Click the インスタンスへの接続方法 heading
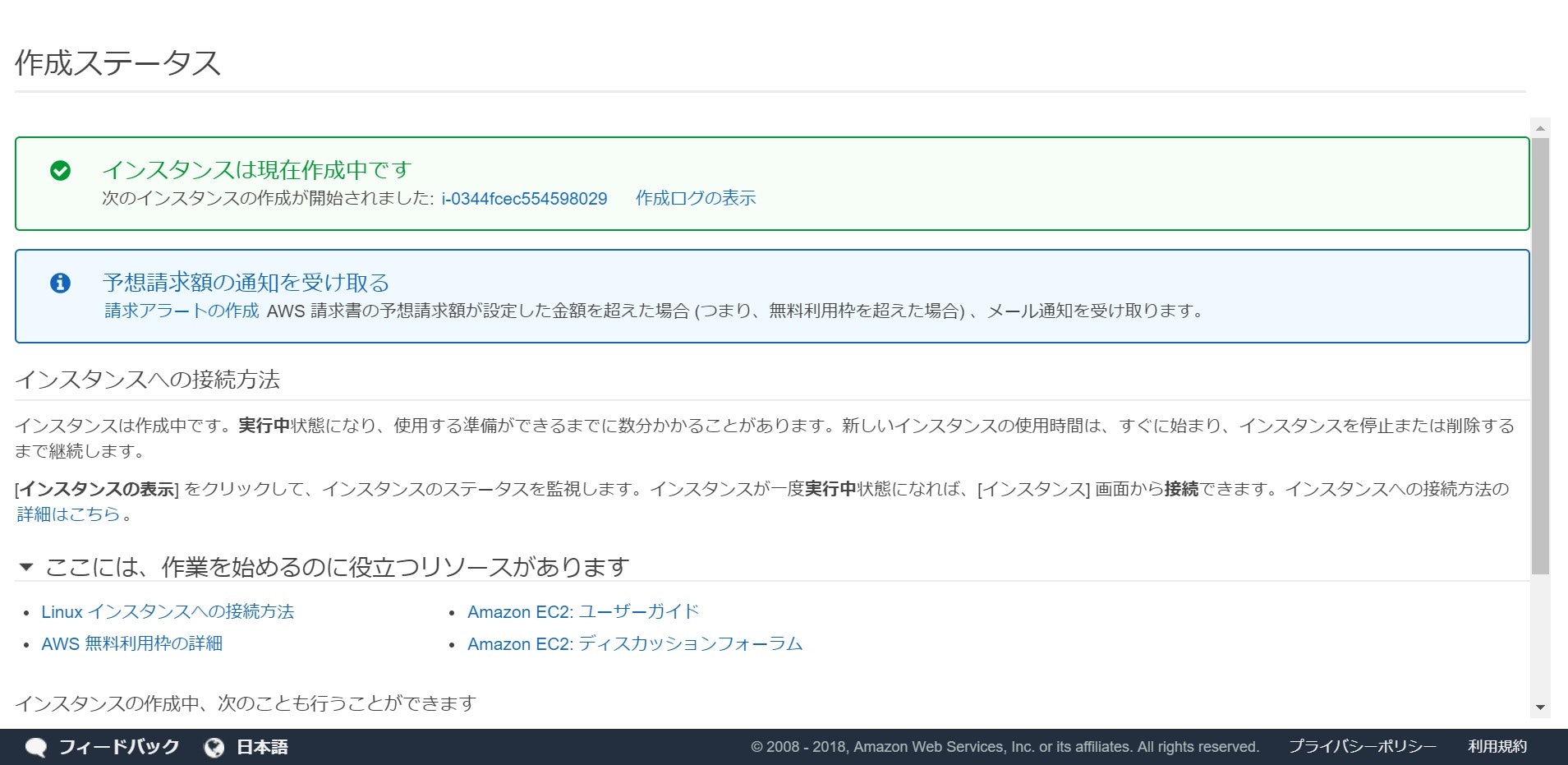The width and height of the screenshot is (1568, 765). pyautogui.click(x=148, y=380)
